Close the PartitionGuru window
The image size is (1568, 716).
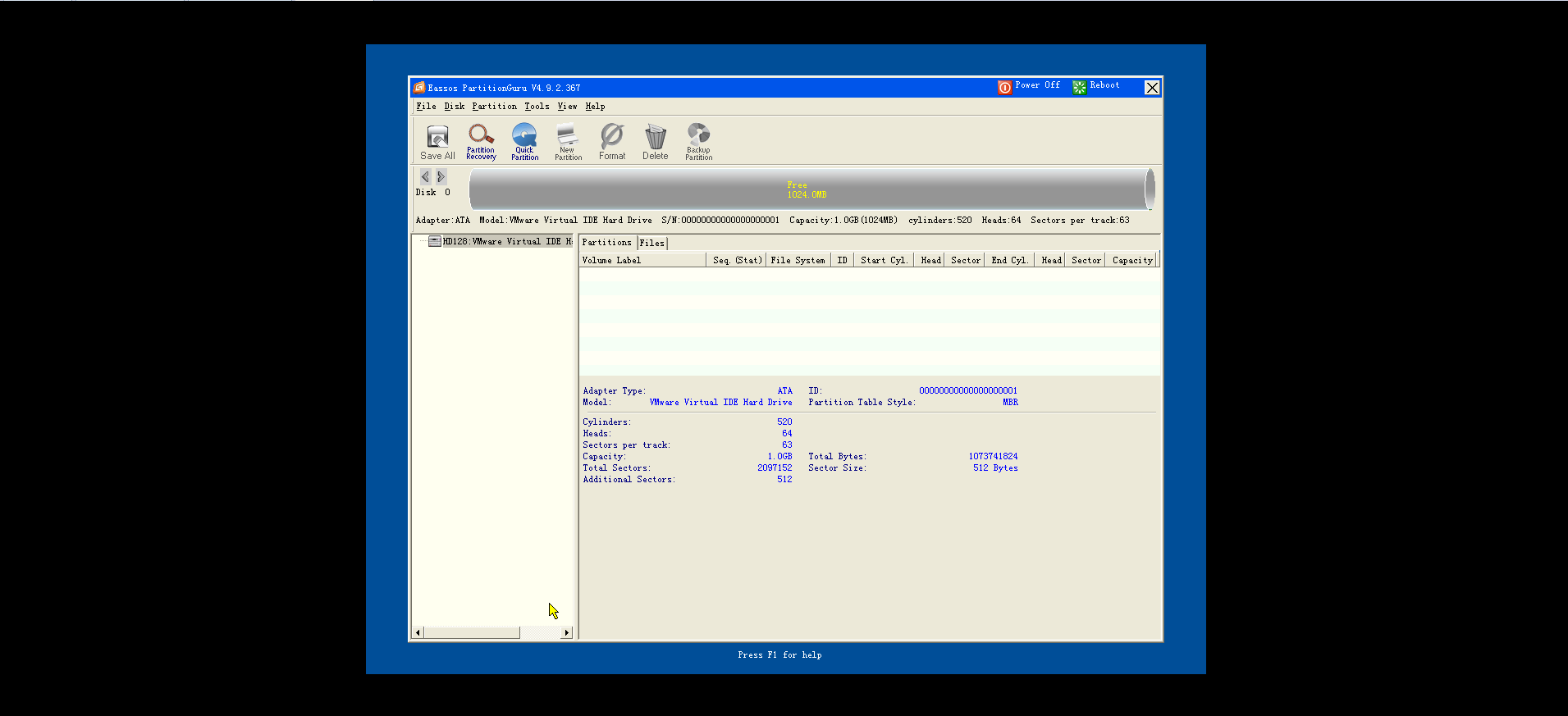click(1152, 88)
